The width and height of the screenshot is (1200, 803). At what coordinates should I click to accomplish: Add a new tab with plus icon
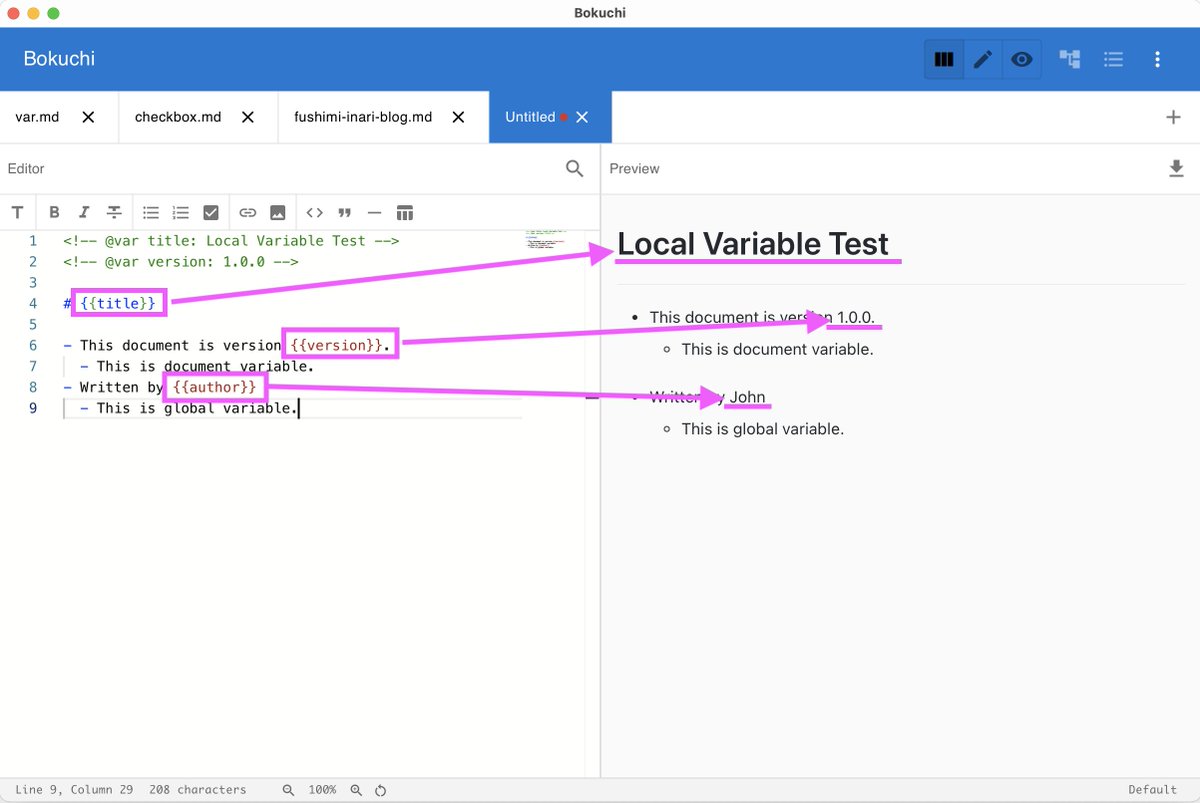[1174, 117]
